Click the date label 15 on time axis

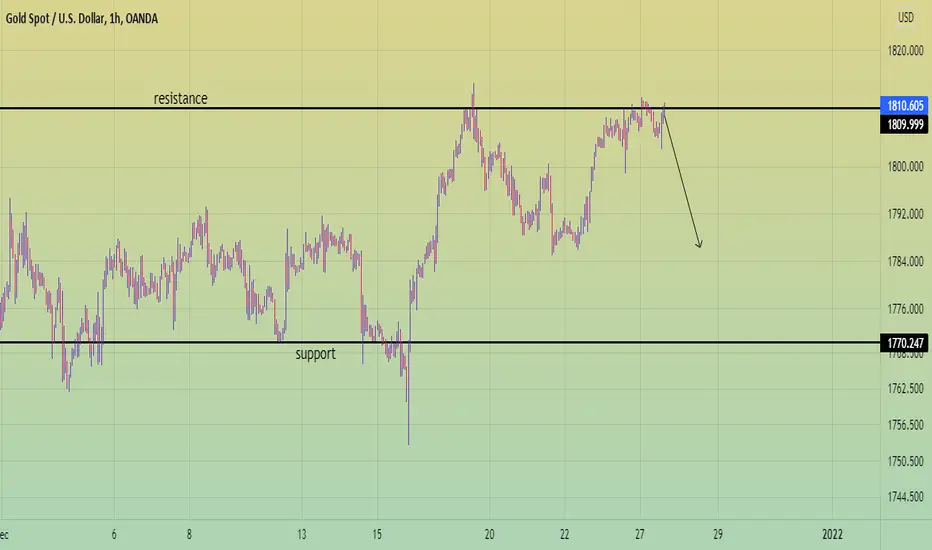(377, 535)
